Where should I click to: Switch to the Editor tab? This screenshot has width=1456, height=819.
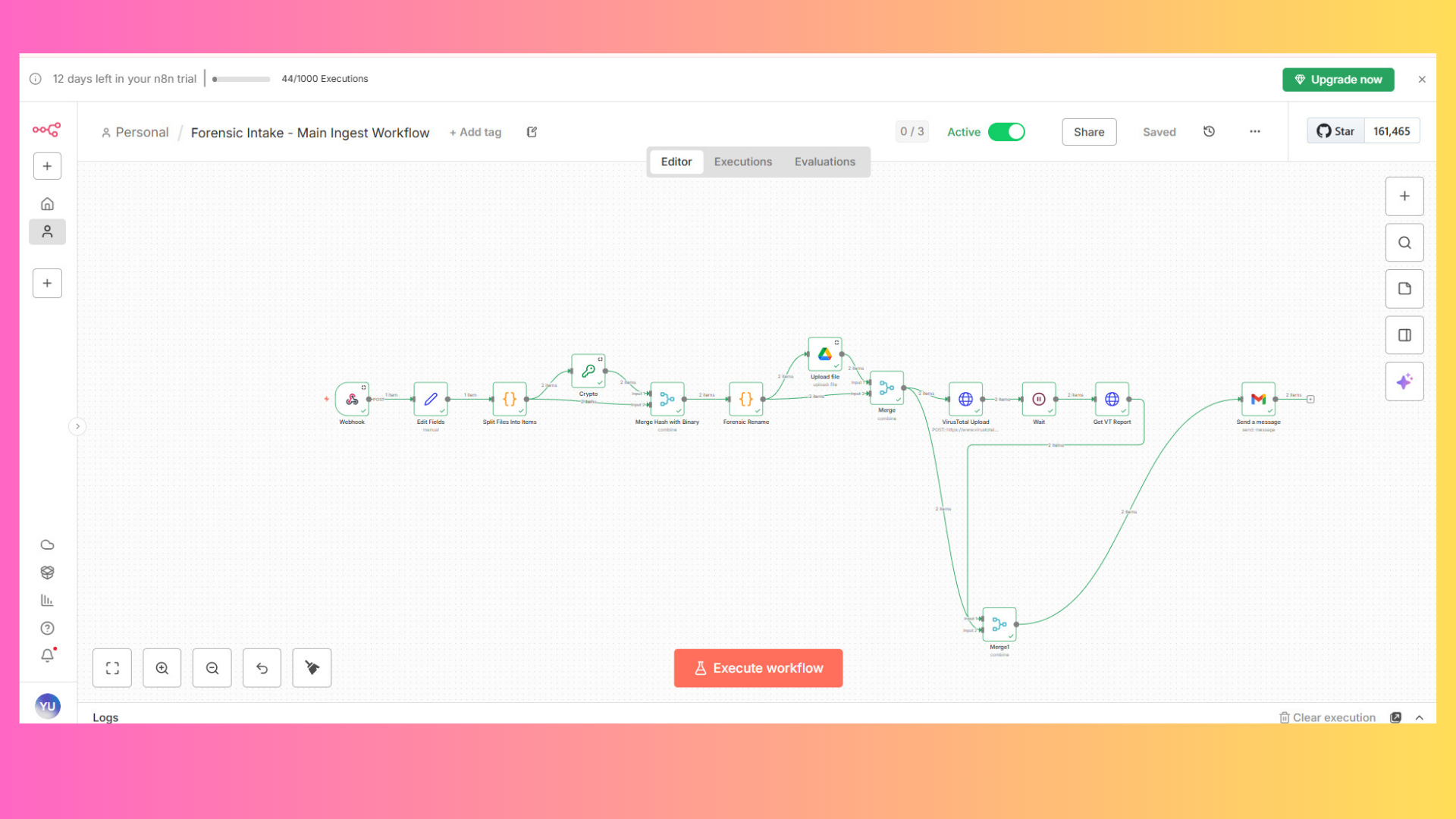tap(676, 162)
